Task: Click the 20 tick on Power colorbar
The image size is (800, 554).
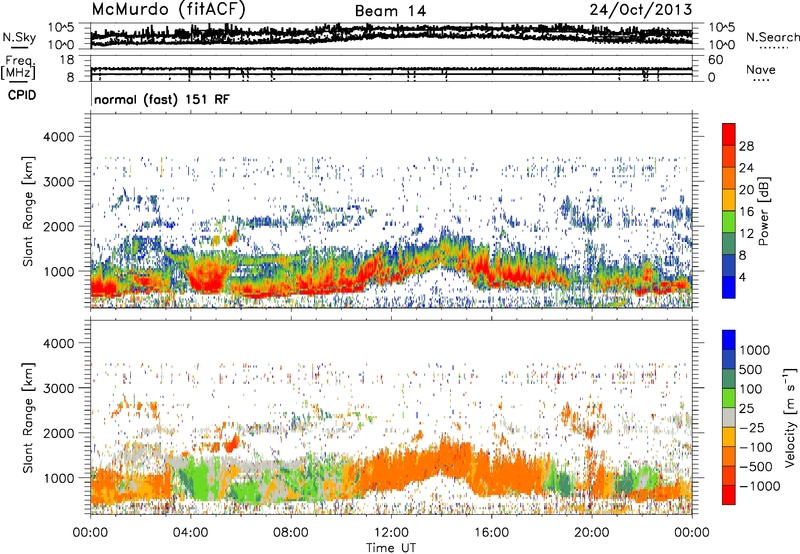Action: coord(745,190)
